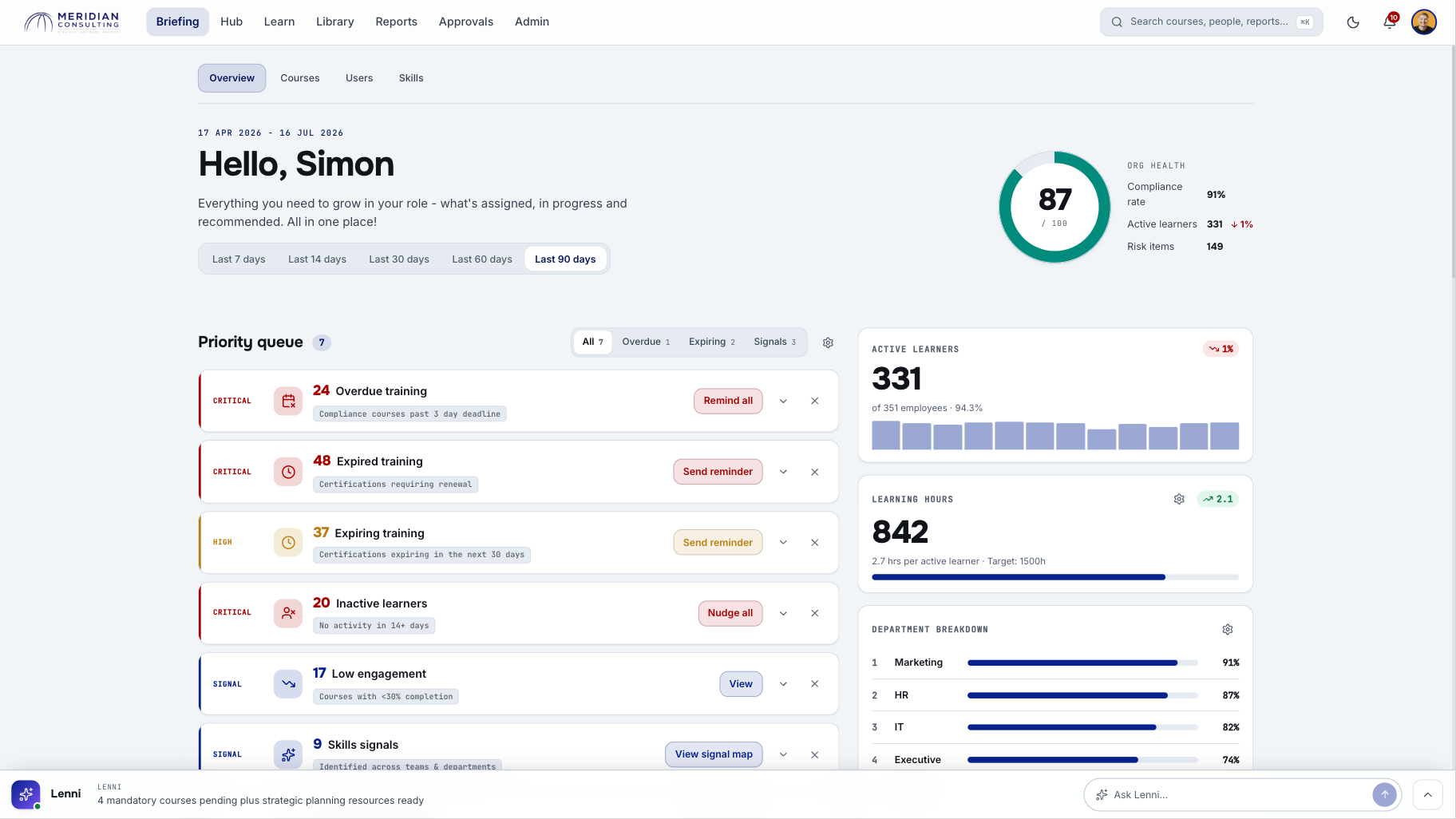Dismiss Overdue training item

coord(815,401)
